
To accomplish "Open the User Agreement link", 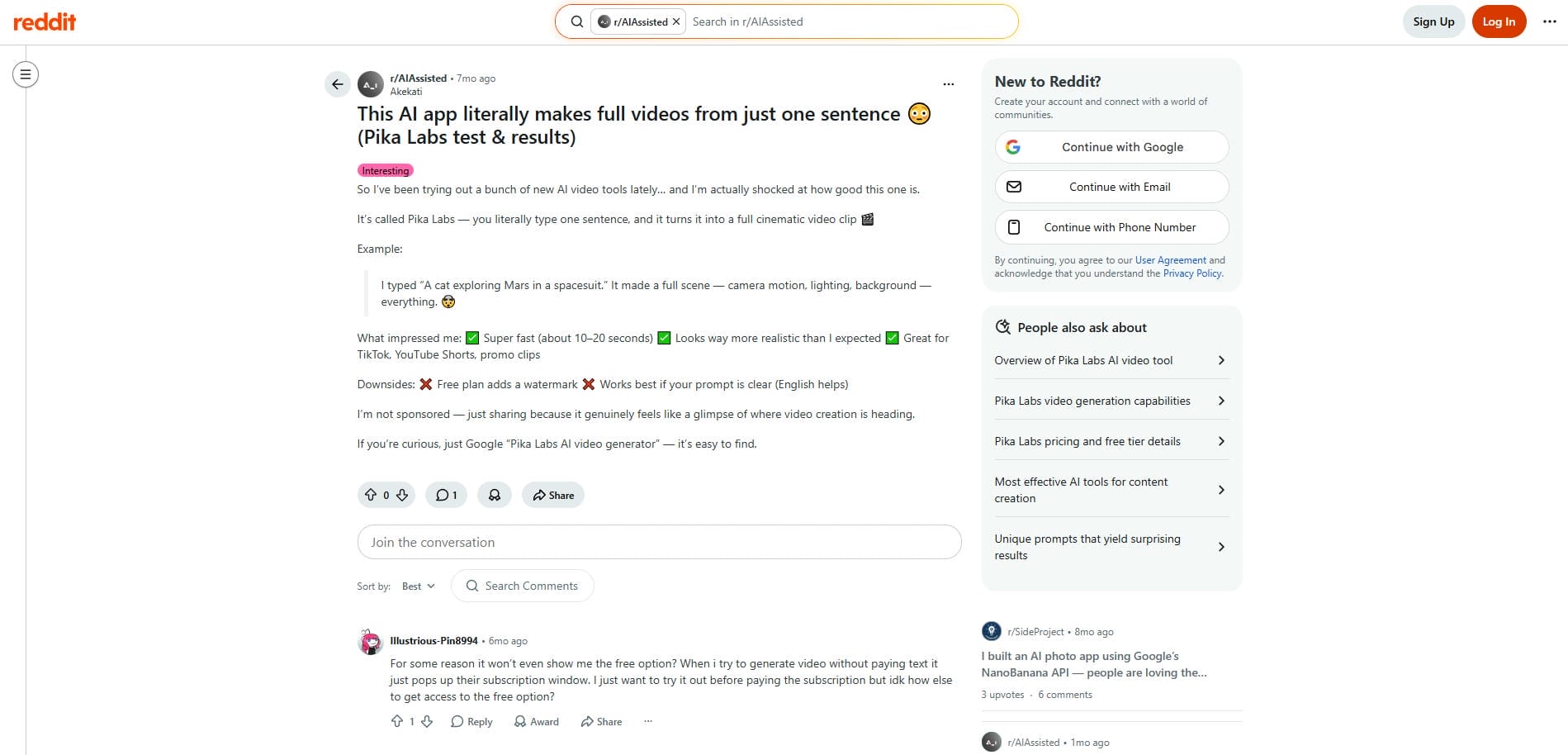I will [1170, 260].
